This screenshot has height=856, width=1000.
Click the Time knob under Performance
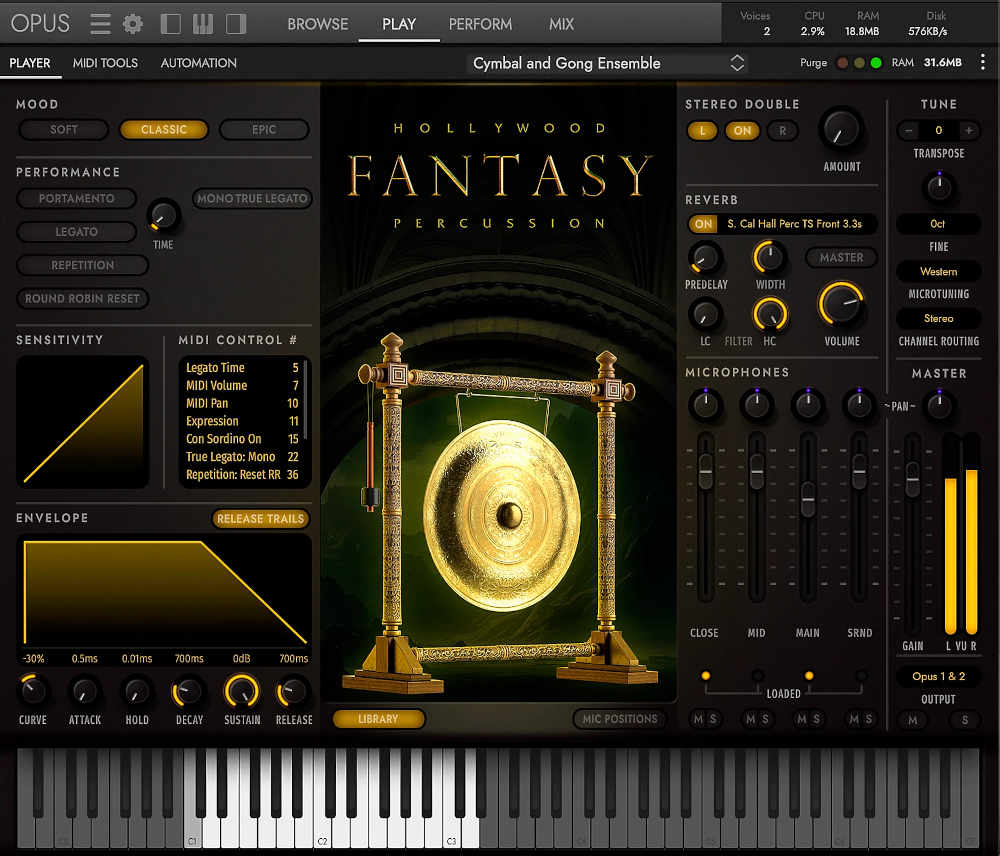click(x=161, y=216)
